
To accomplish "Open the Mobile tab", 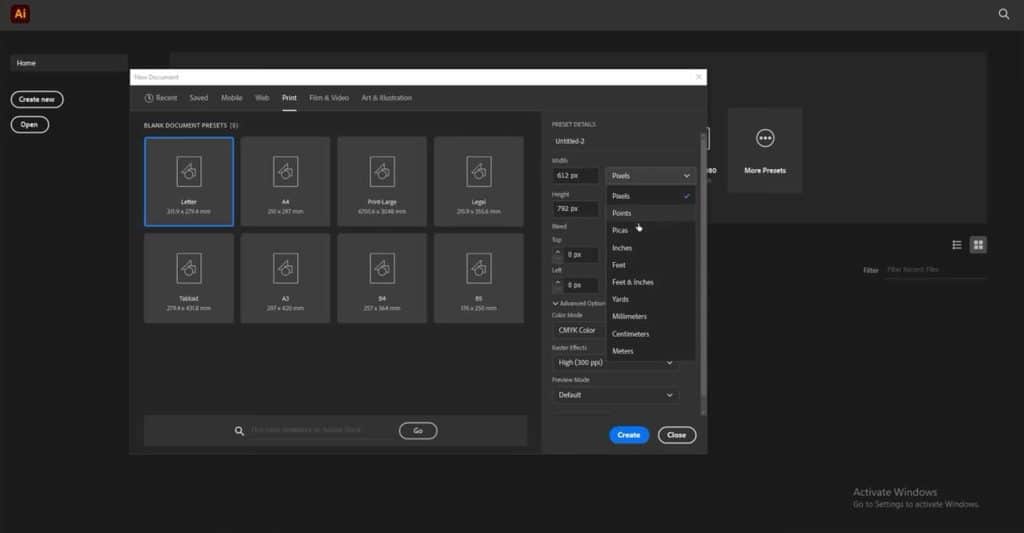I will (x=231, y=98).
